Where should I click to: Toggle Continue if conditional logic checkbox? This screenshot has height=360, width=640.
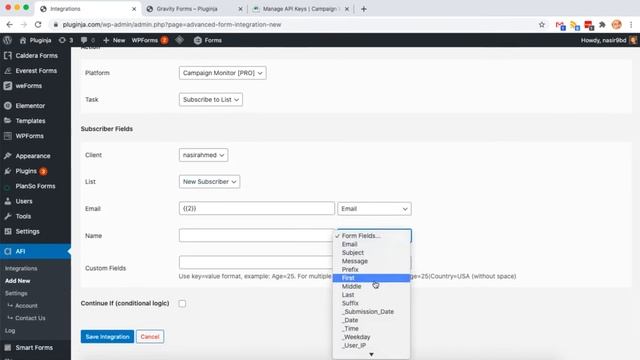tap(182, 304)
